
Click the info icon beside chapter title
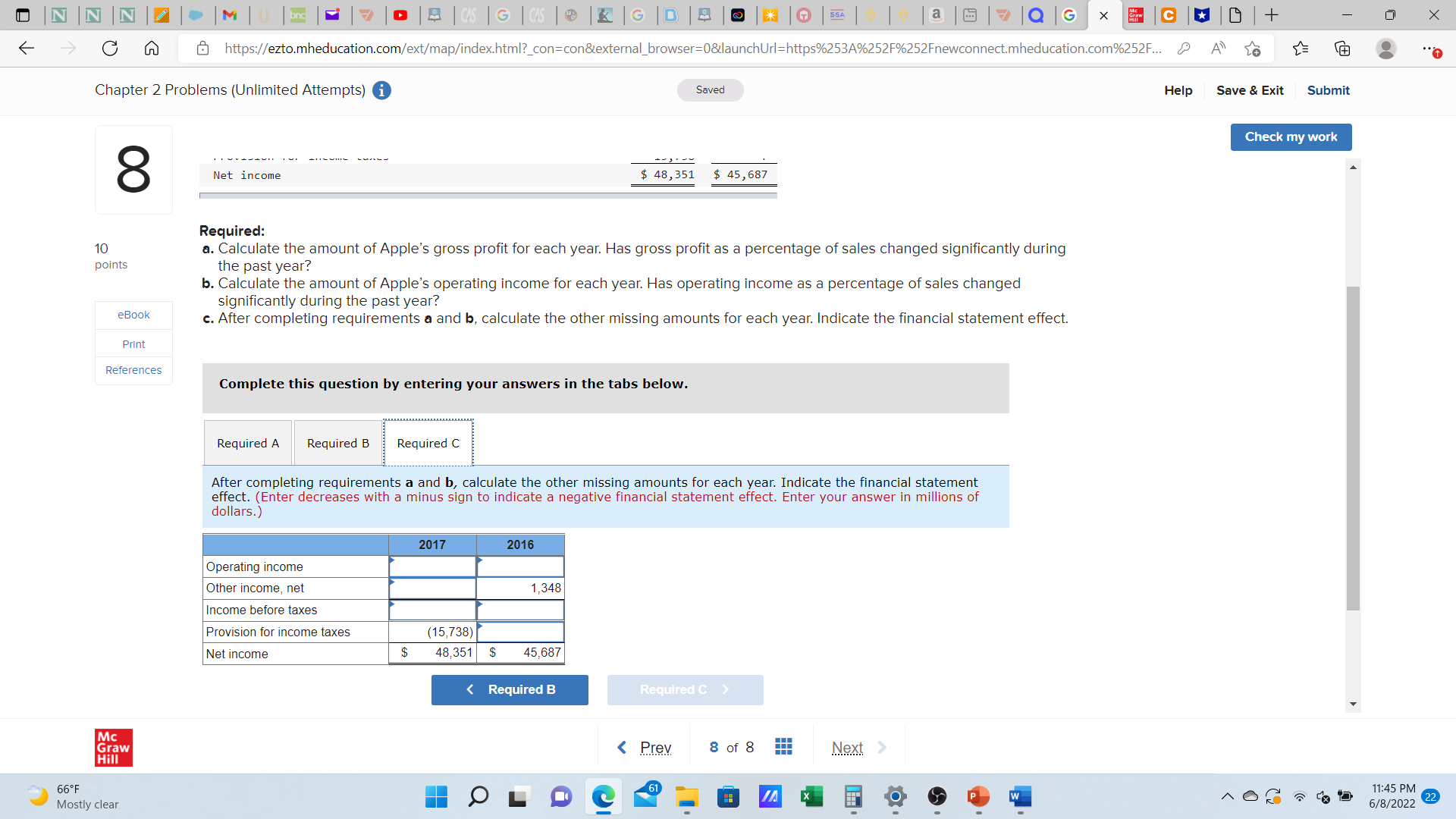coord(381,90)
